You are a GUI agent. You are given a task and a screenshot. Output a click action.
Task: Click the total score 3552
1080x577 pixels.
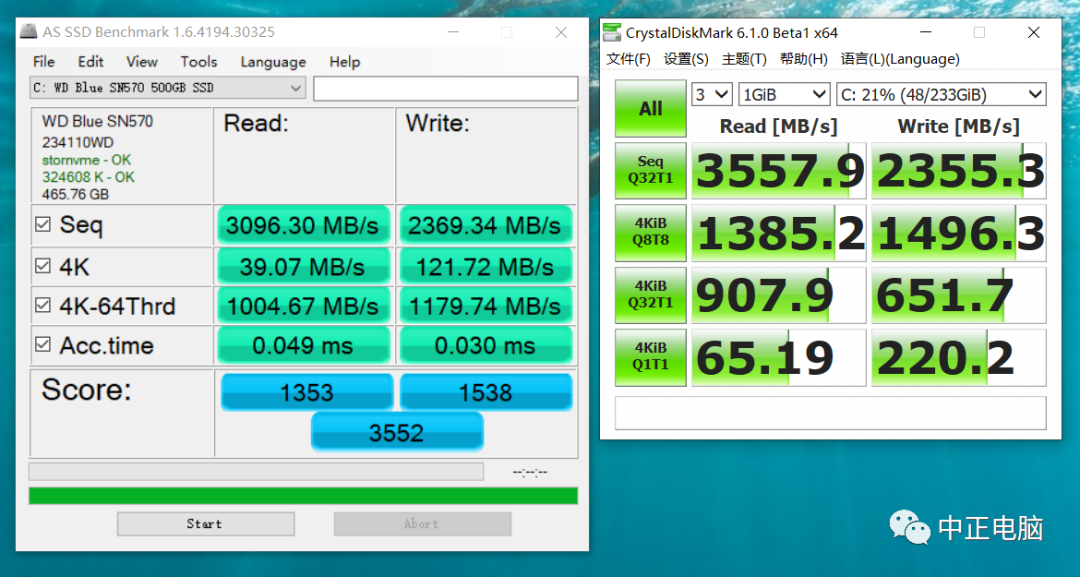(397, 432)
